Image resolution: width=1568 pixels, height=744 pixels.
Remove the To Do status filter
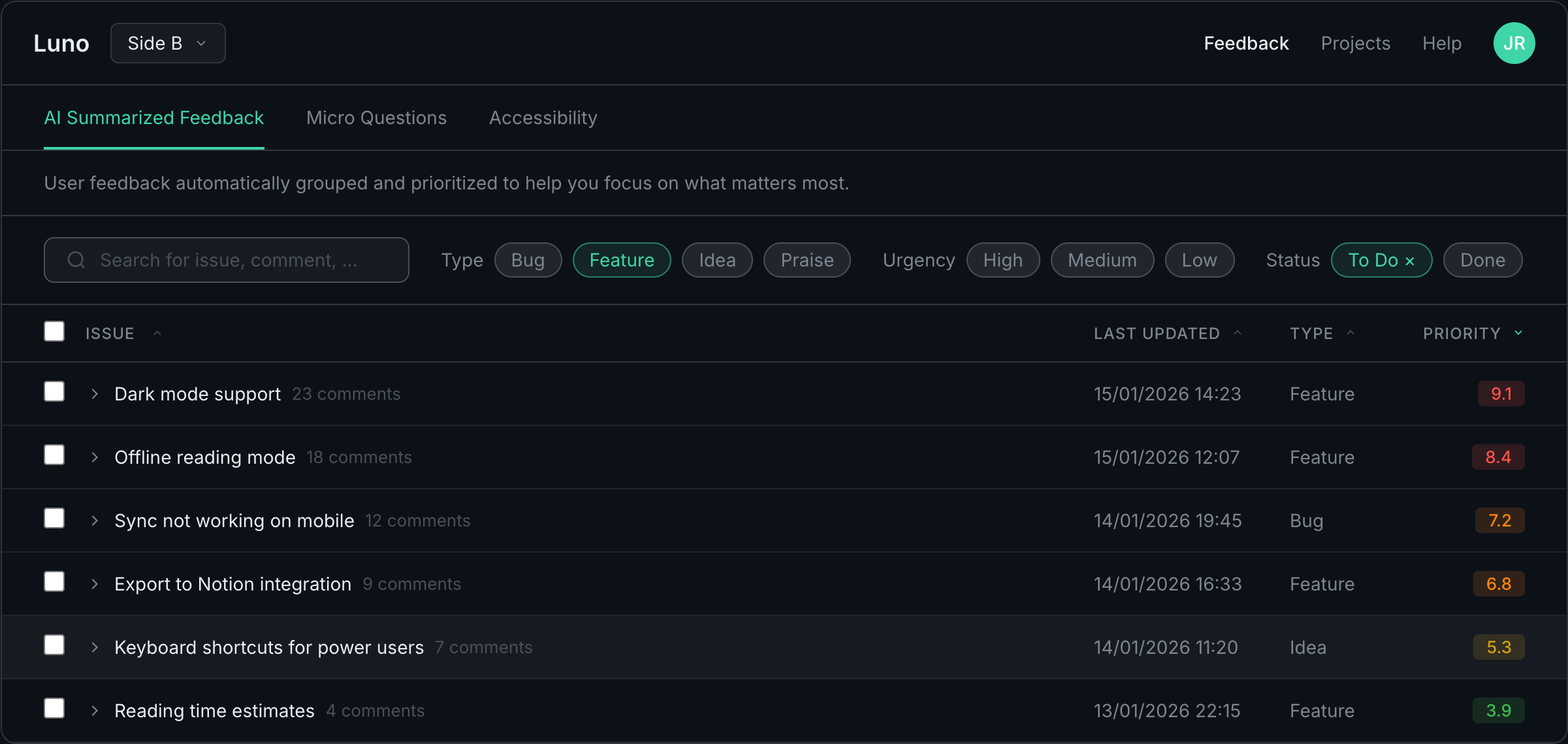[1409, 260]
